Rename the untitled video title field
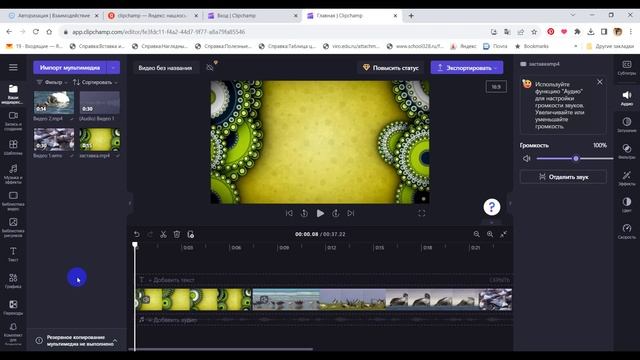The image size is (640, 360). point(165,68)
